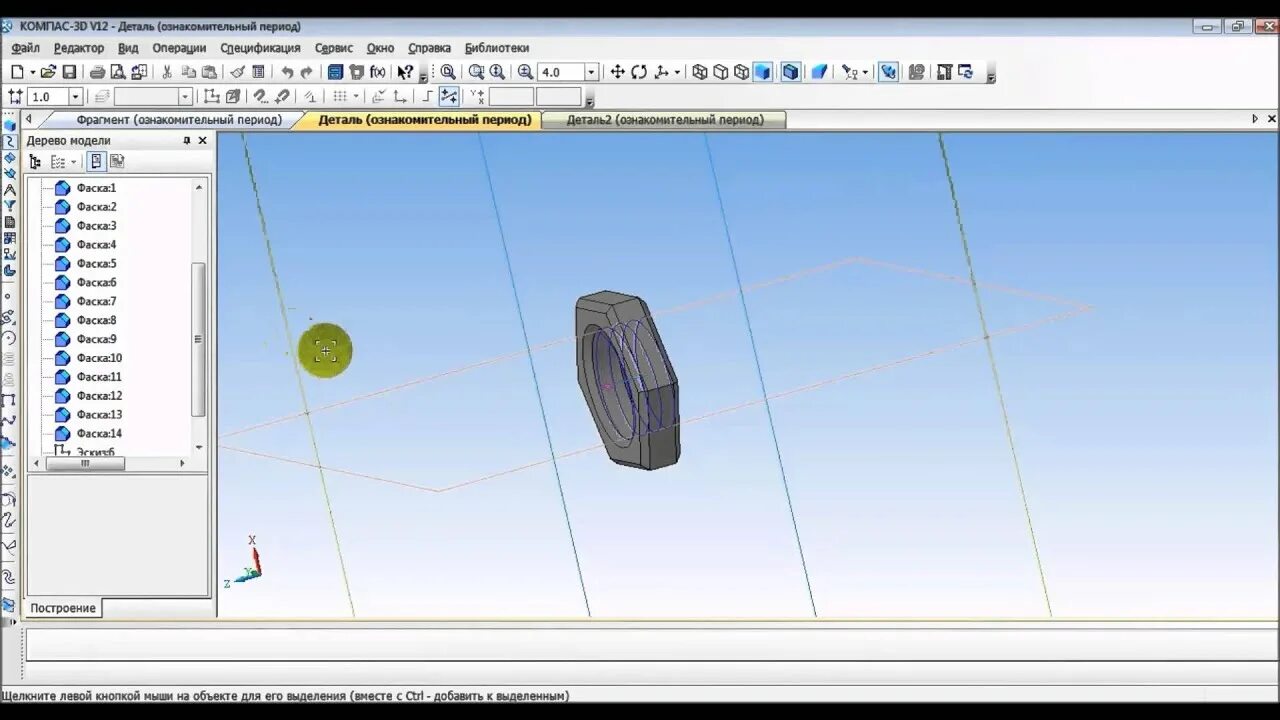Click the step value 1.0 field

pyautogui.click(x=48, y=97)
